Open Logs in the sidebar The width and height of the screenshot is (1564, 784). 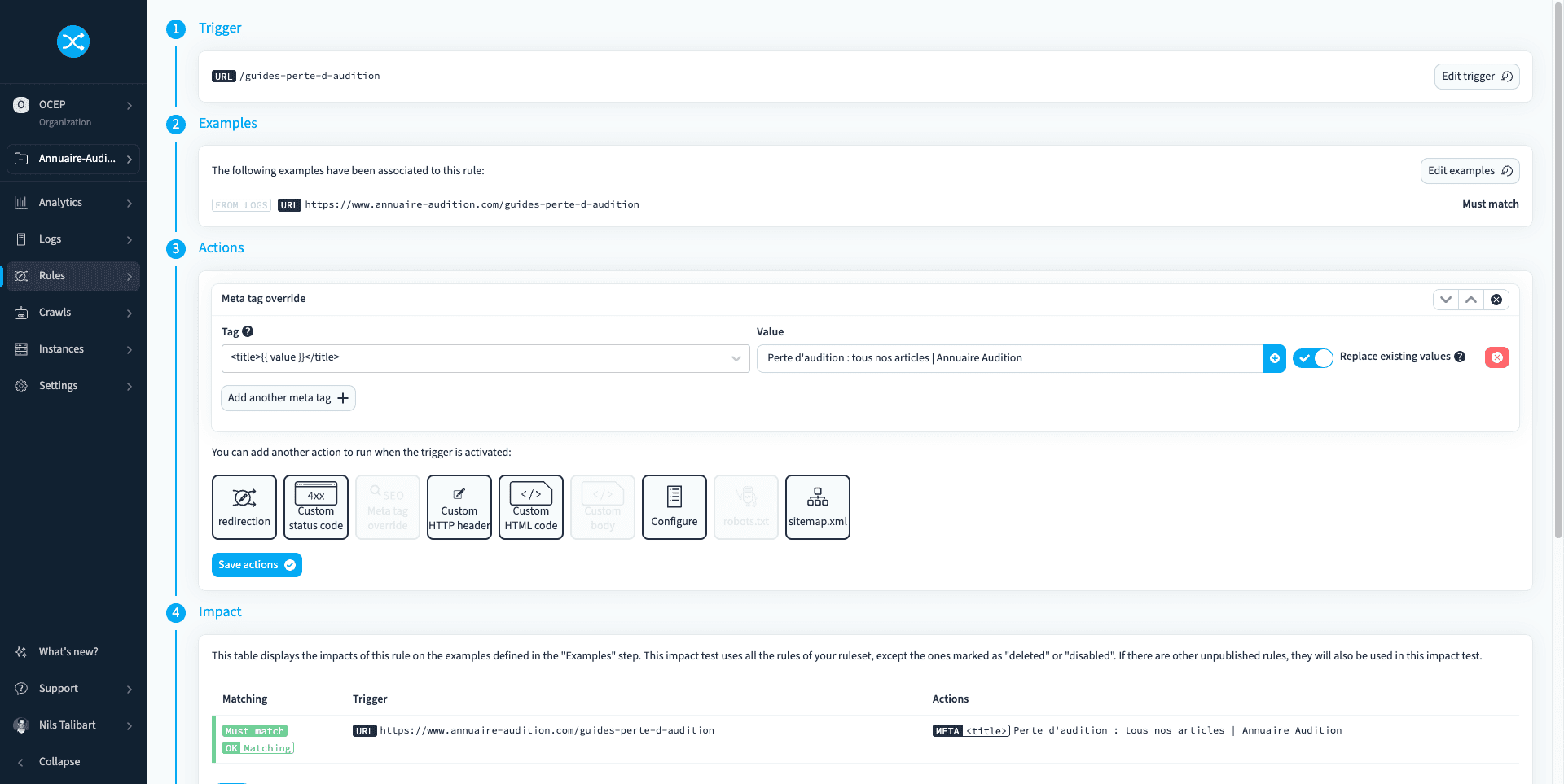pos(73,239)
